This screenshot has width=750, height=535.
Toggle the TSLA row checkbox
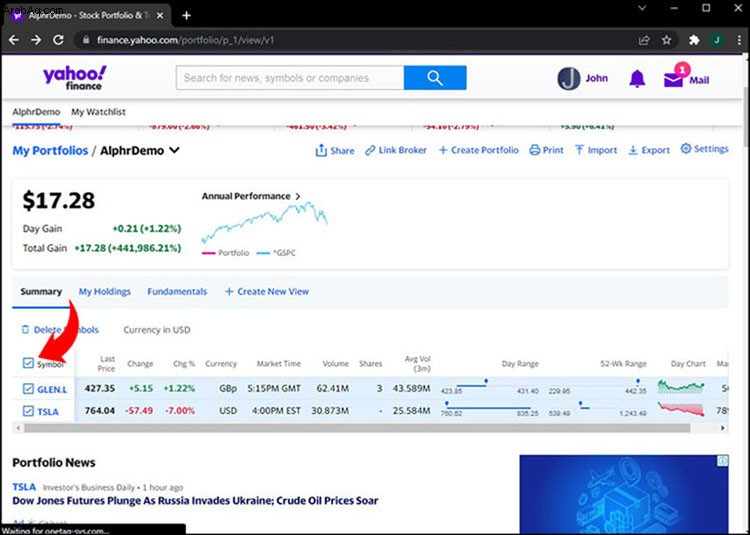(28, 411)
